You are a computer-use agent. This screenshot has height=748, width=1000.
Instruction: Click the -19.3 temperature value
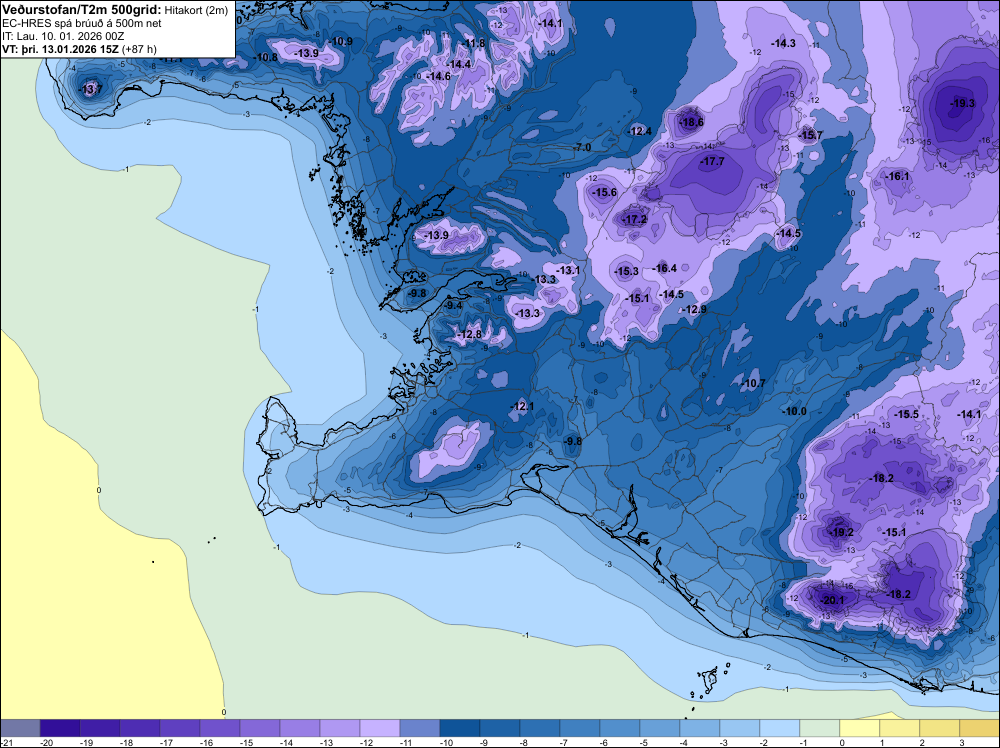tap(962, 103)
